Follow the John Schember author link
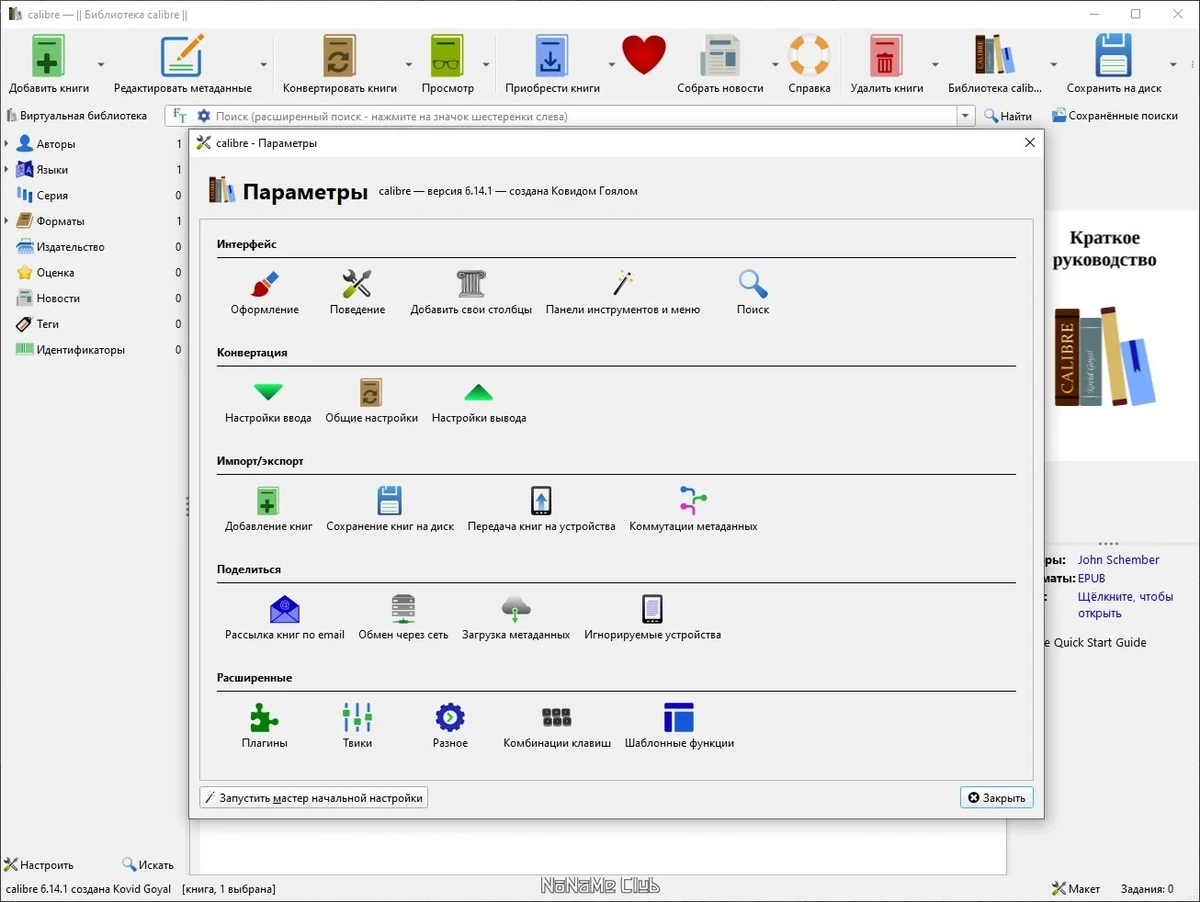 pos(1118,560)
